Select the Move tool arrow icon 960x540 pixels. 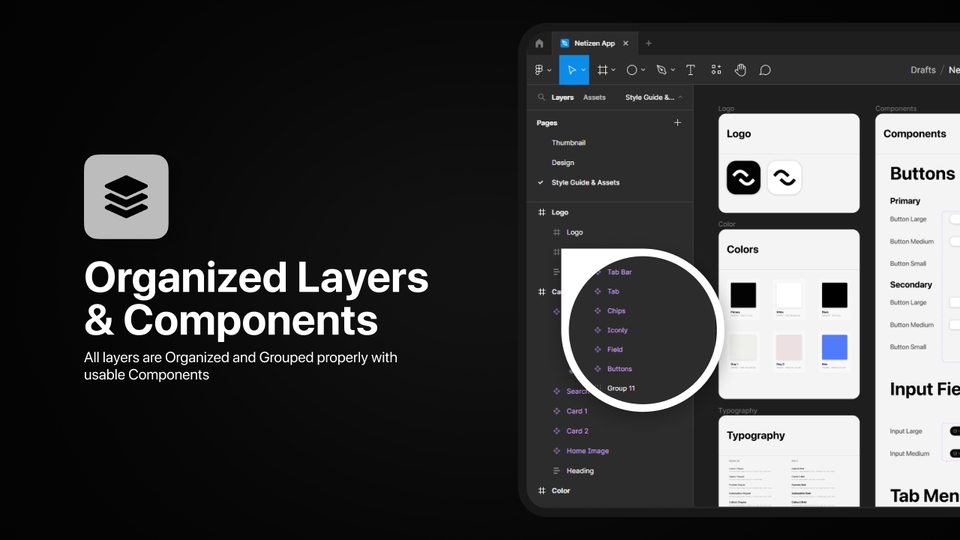571,70
